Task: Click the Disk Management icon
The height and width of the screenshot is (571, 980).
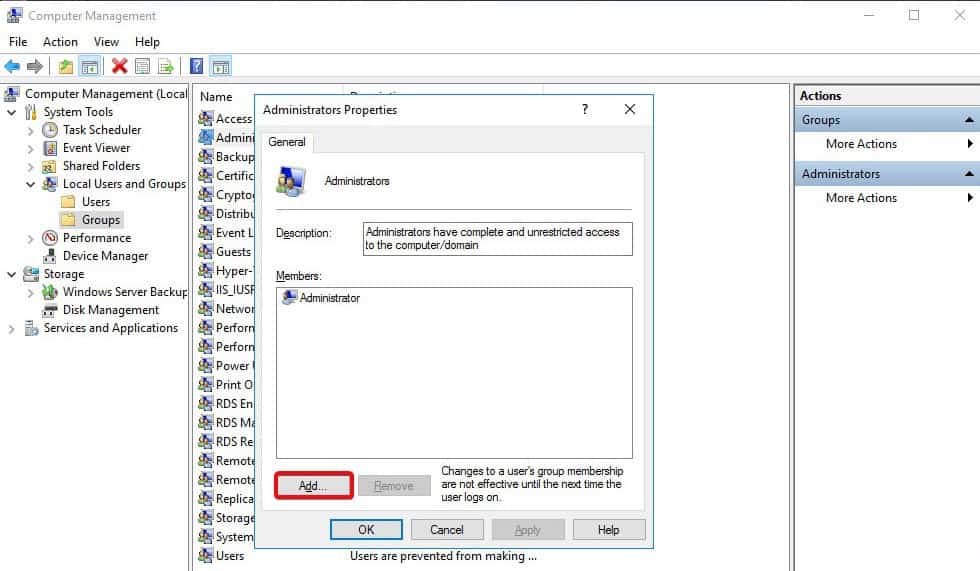Action: [50, 310]
